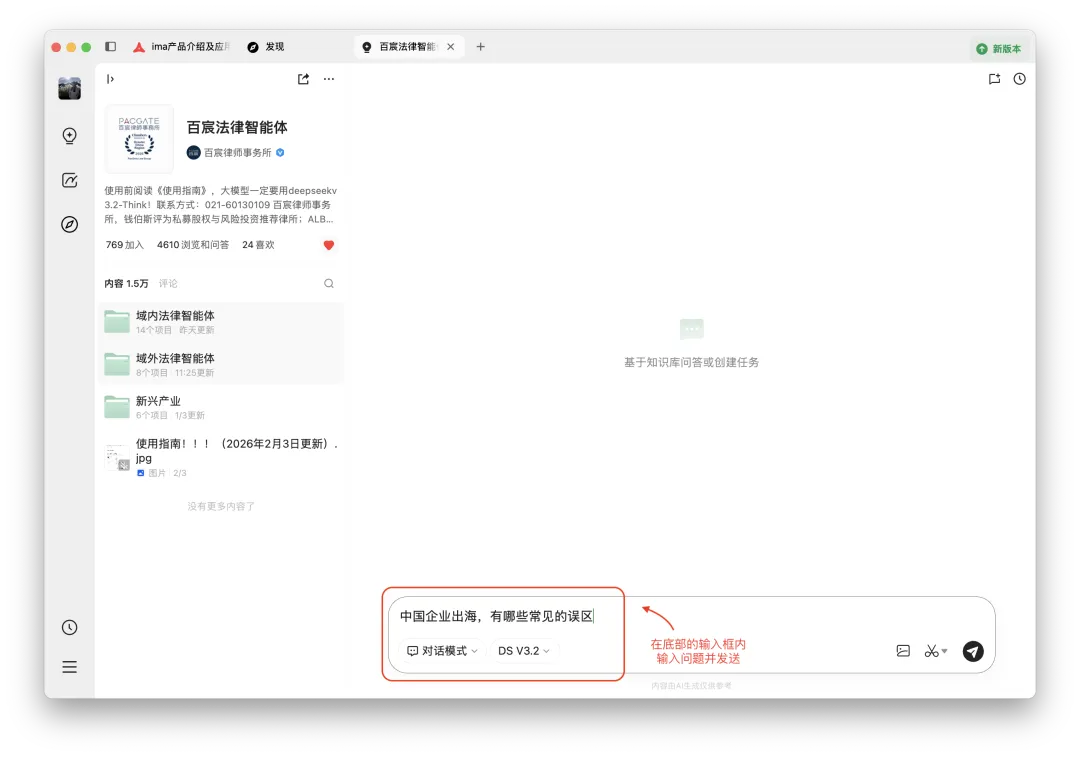Click the knowledge base logo thumbnail
The width and height of the screenshot is (1080, 757).
[139, 138]
